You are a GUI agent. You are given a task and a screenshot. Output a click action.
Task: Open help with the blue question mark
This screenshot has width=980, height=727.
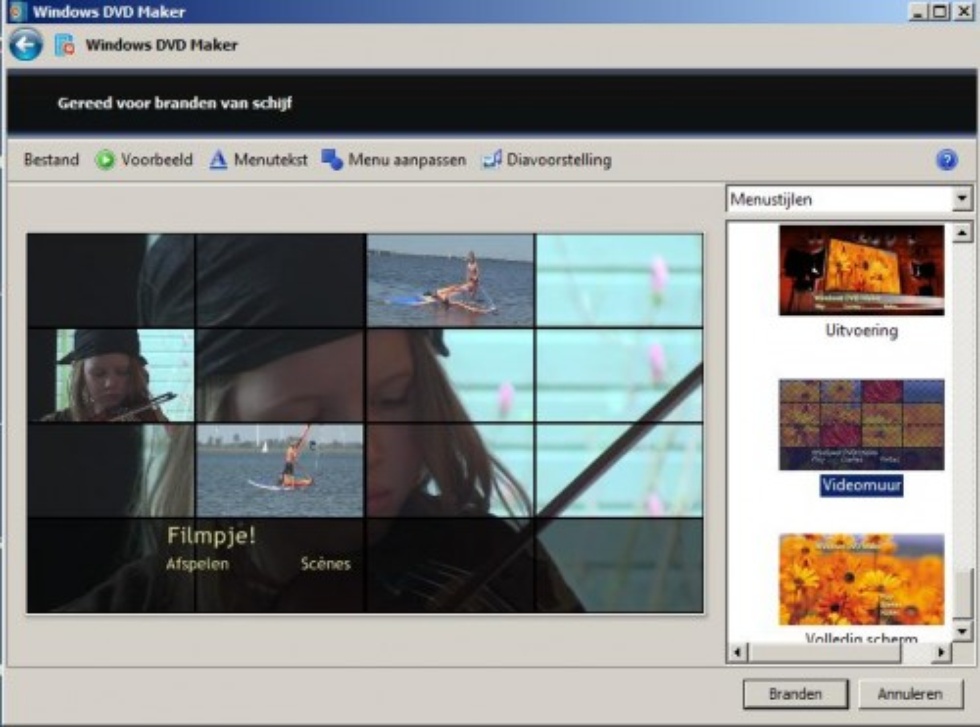946,160
